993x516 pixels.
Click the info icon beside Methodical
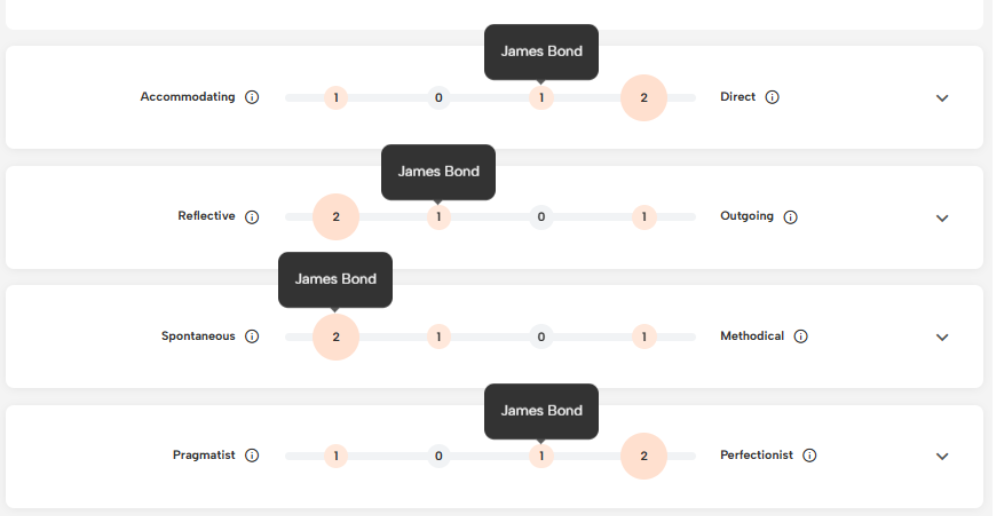point(801,337)
